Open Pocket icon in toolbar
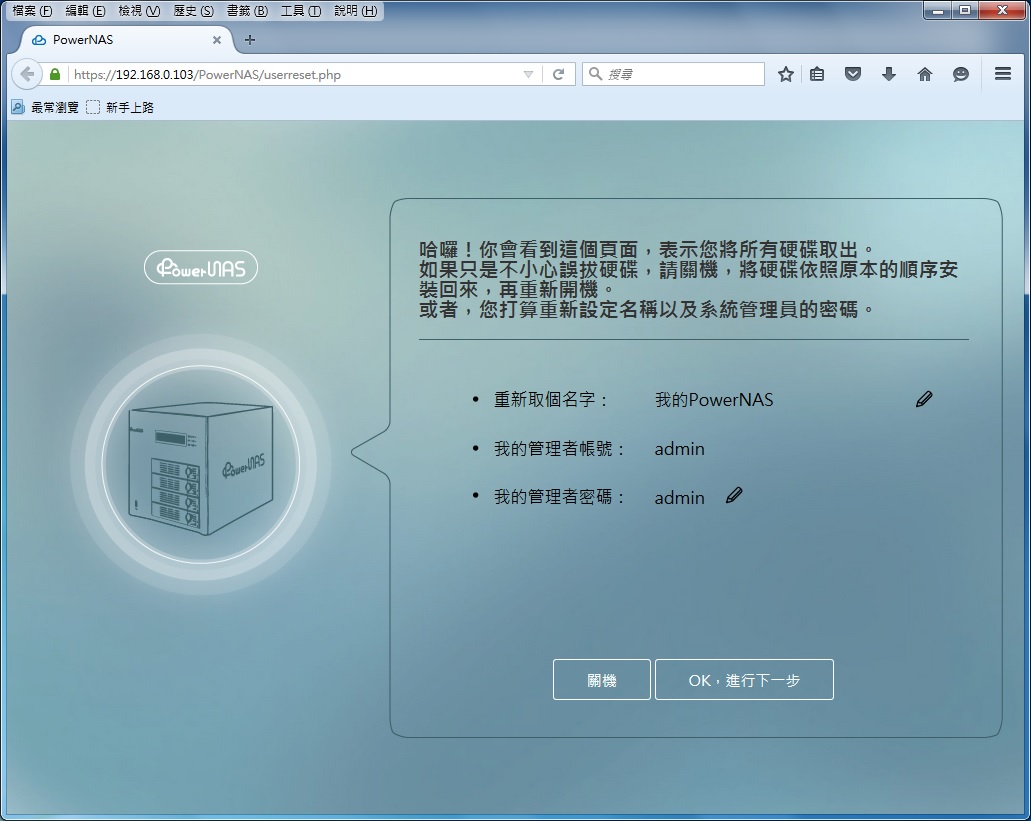 click(x=853, y=74)
